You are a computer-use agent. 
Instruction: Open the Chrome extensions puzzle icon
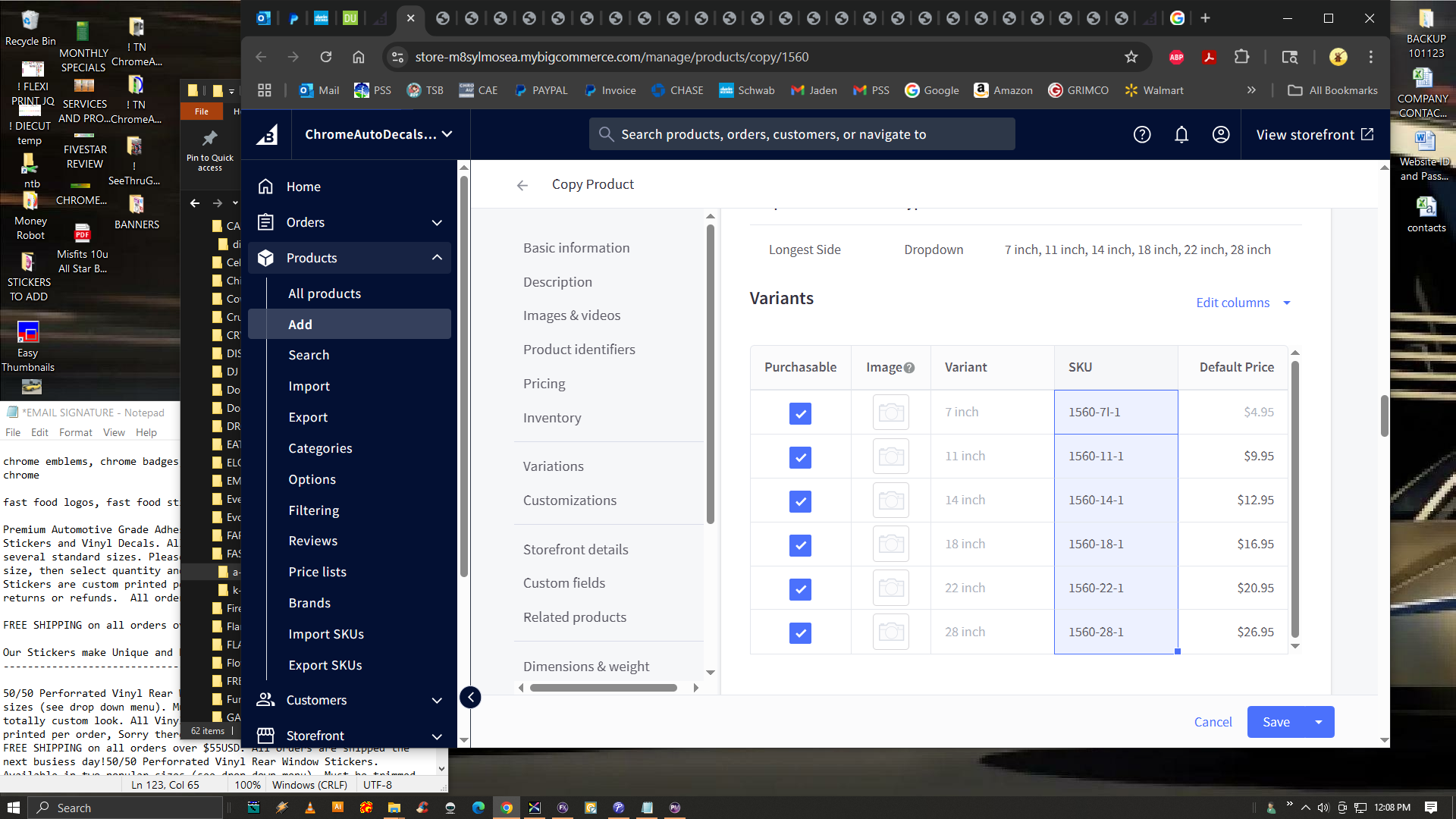(x=1241, y=57)
